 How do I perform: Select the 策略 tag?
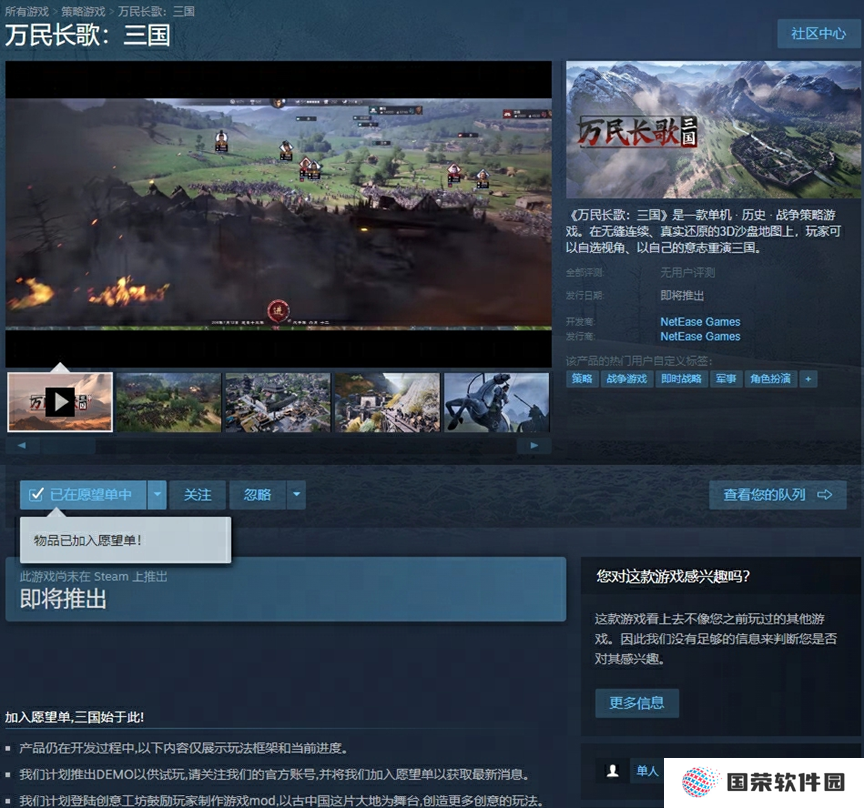582,379
